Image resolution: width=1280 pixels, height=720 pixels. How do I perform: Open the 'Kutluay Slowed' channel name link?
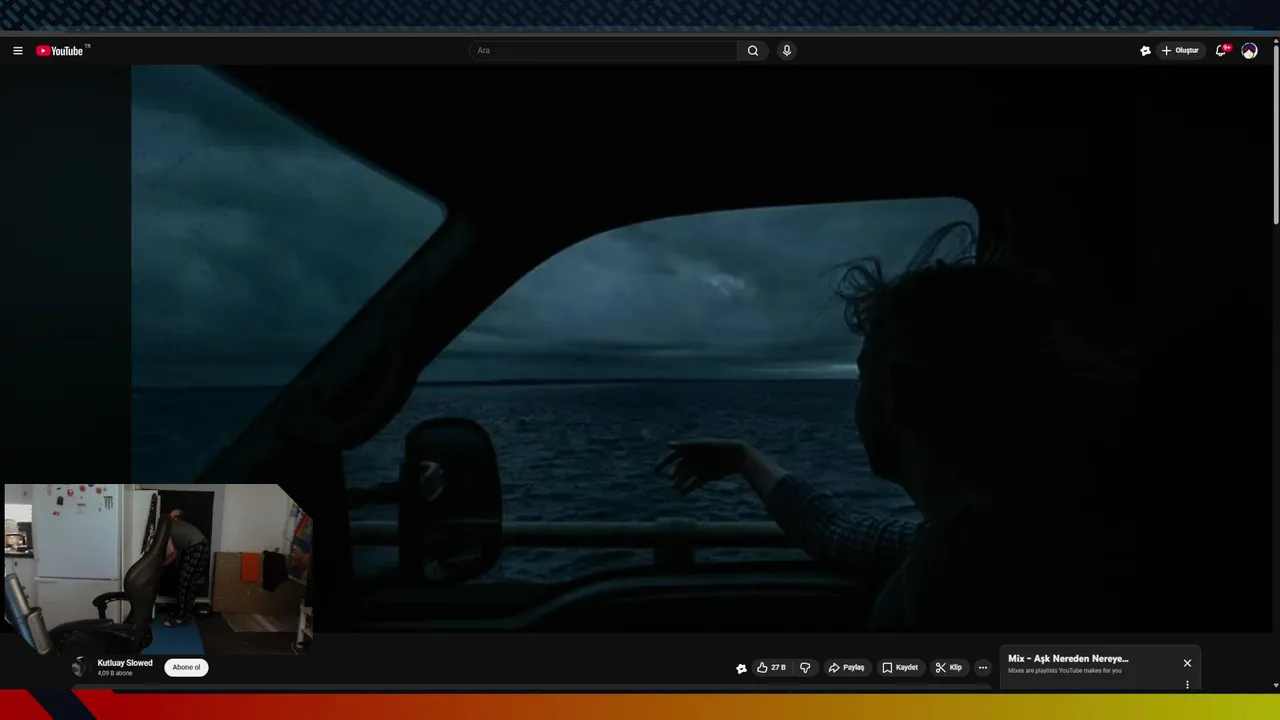point(125,663)
